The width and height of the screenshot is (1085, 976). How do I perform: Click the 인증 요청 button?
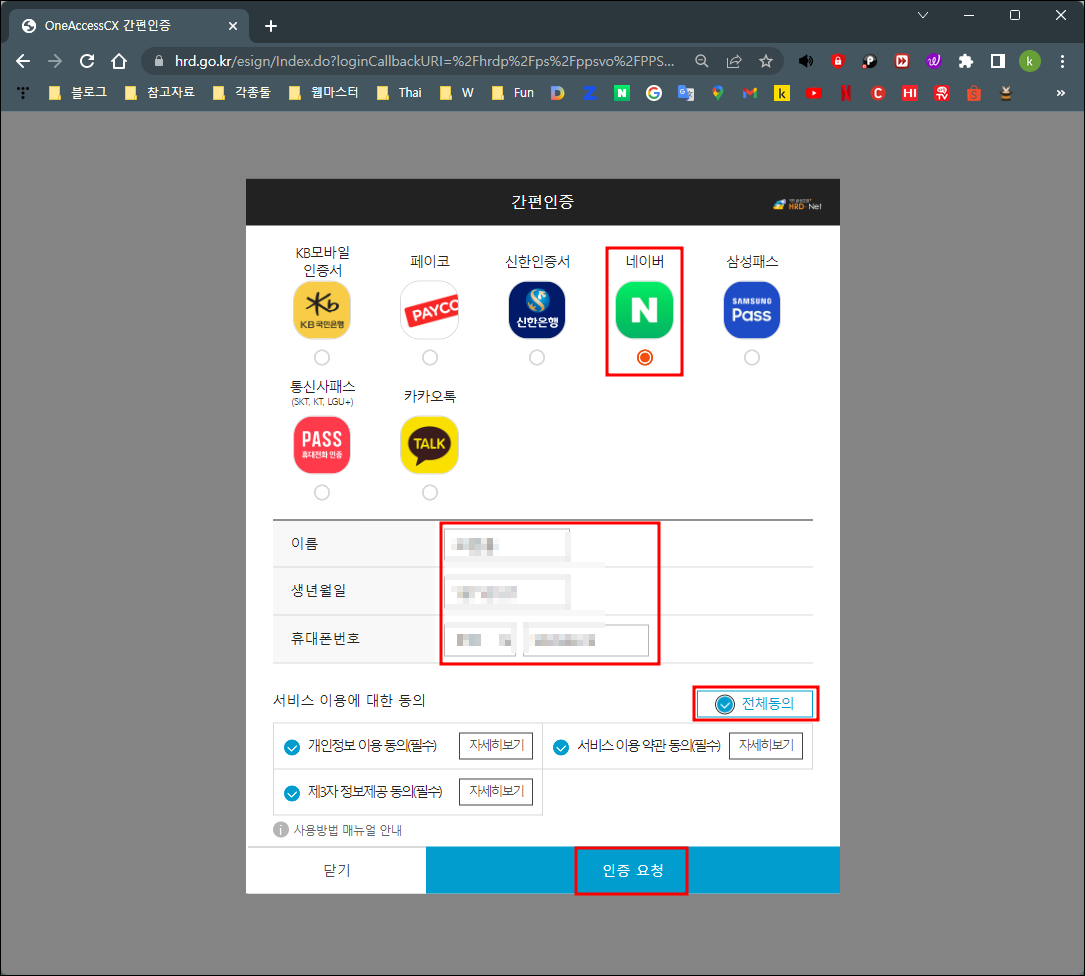click(631, 869)
